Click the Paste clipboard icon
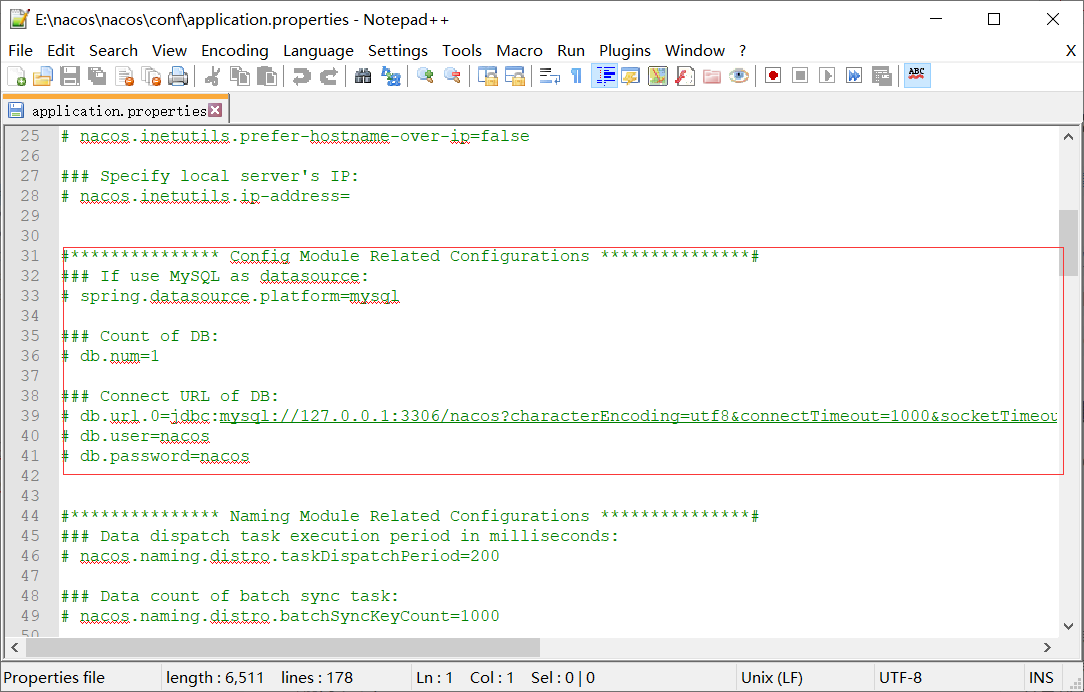This screenshot has width=1084, height=692. (267, 76)
